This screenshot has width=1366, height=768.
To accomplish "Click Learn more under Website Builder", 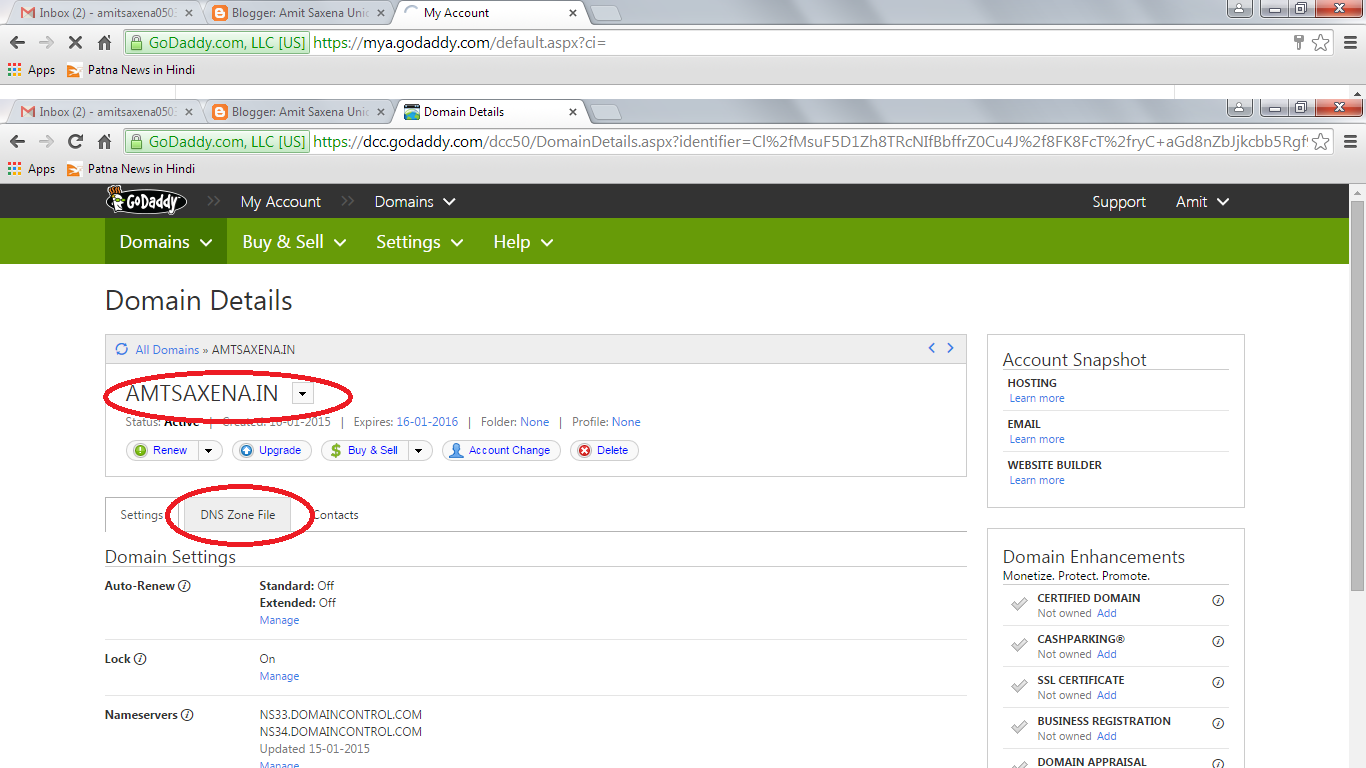I will pos(1037,480).
